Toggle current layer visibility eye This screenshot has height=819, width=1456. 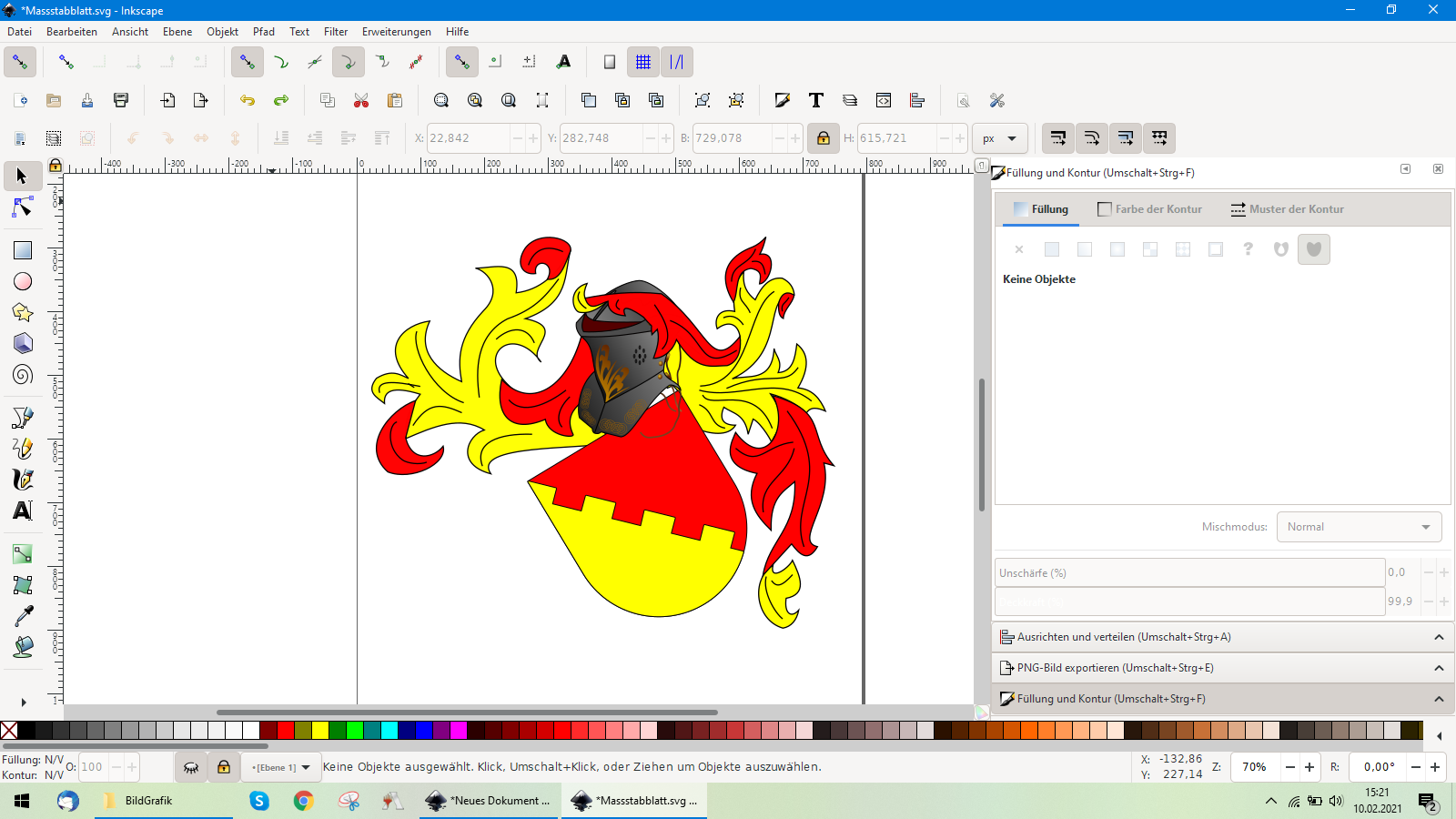pyautogui.click(x=191, y=767)
